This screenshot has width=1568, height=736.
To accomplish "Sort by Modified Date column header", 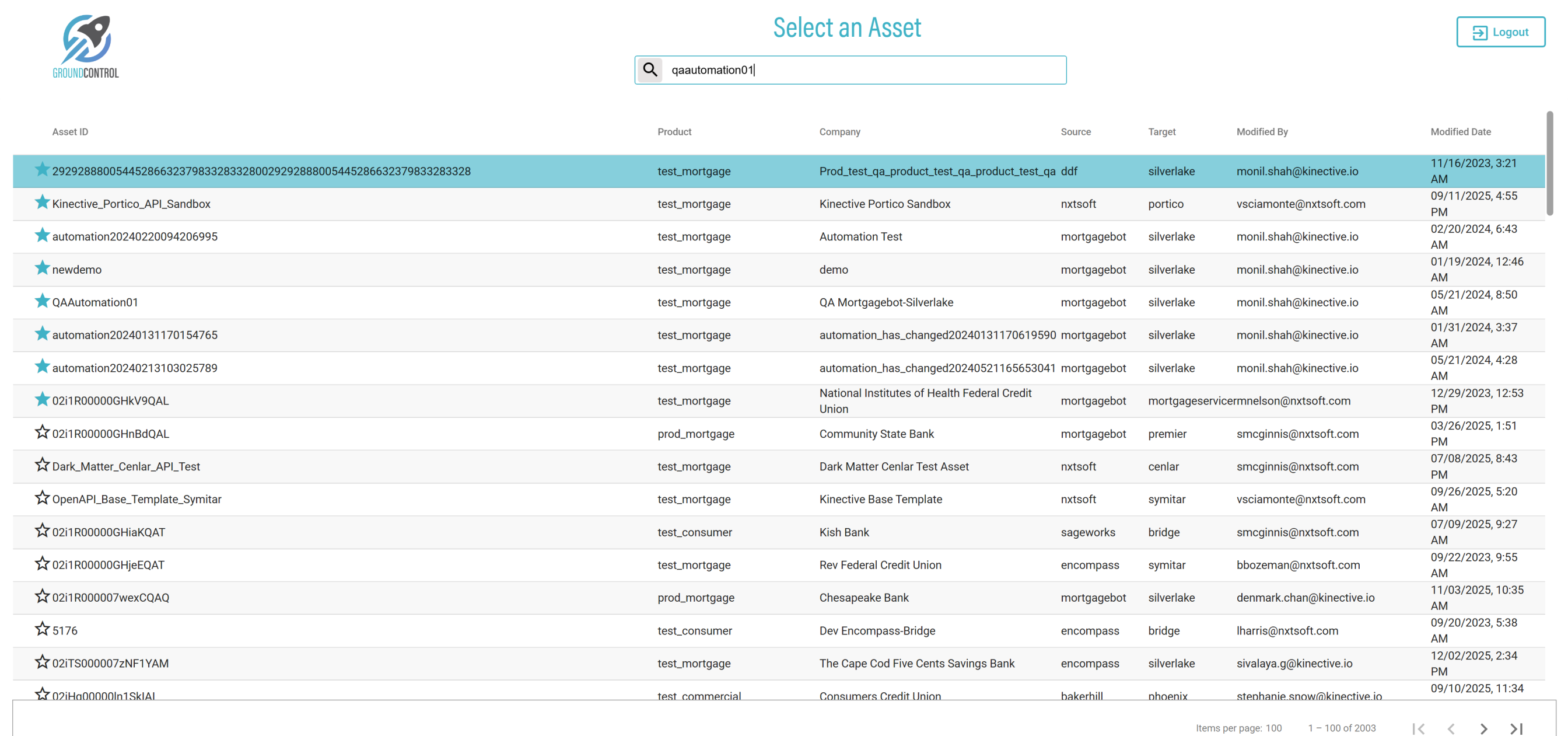I will coord(1459,131).
